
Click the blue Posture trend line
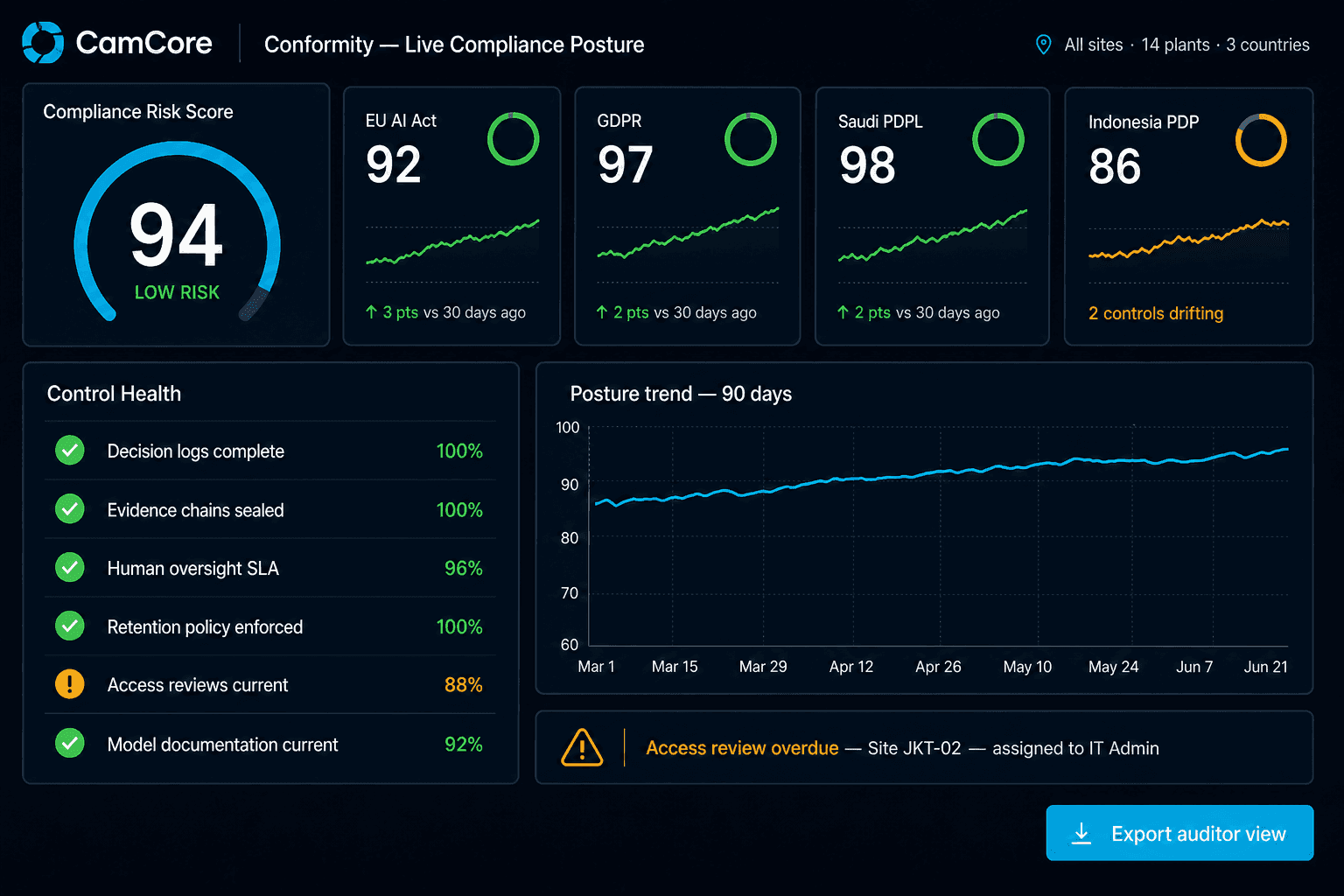point(941,478)
